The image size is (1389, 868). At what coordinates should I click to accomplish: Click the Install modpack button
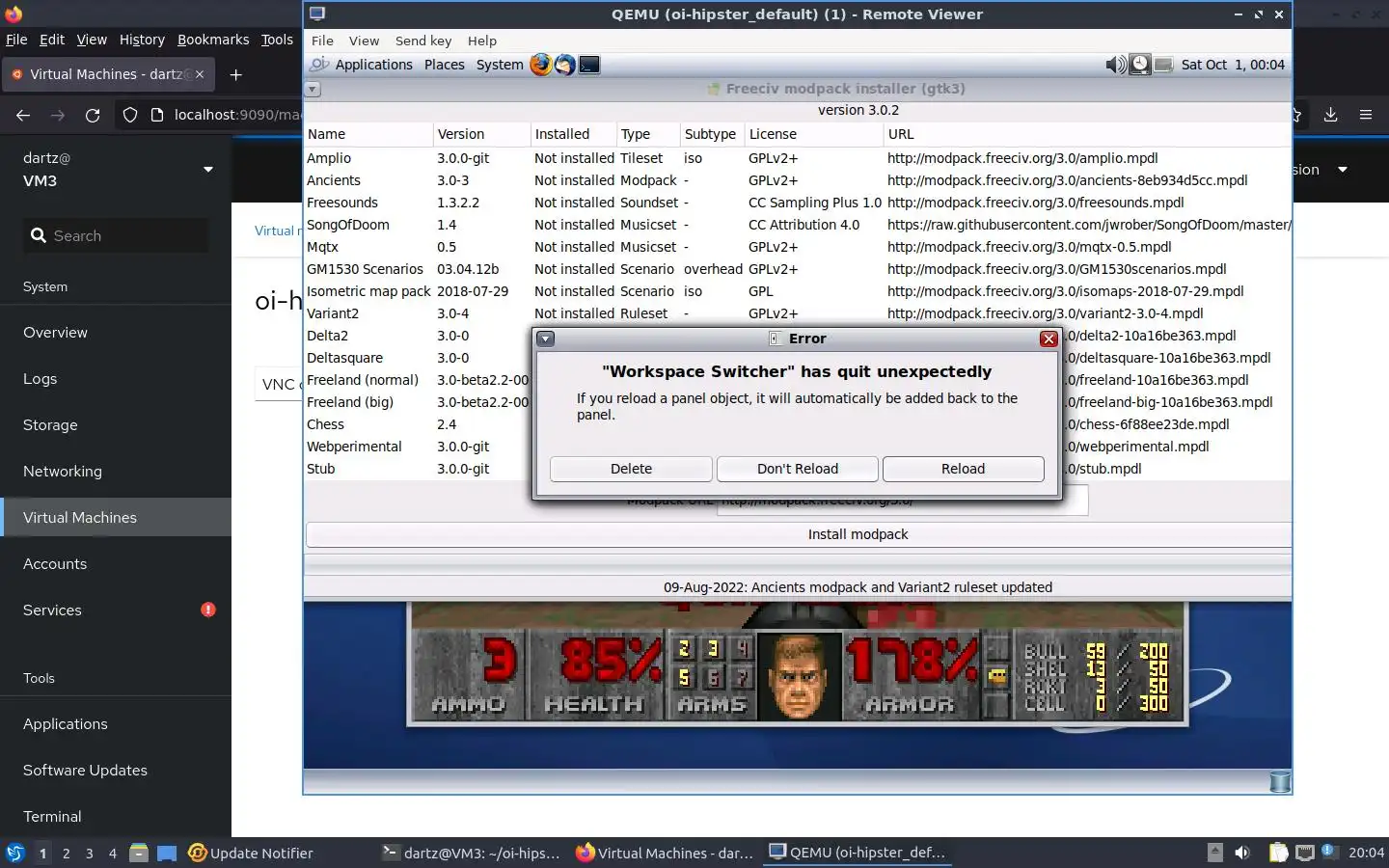point(799,534)
